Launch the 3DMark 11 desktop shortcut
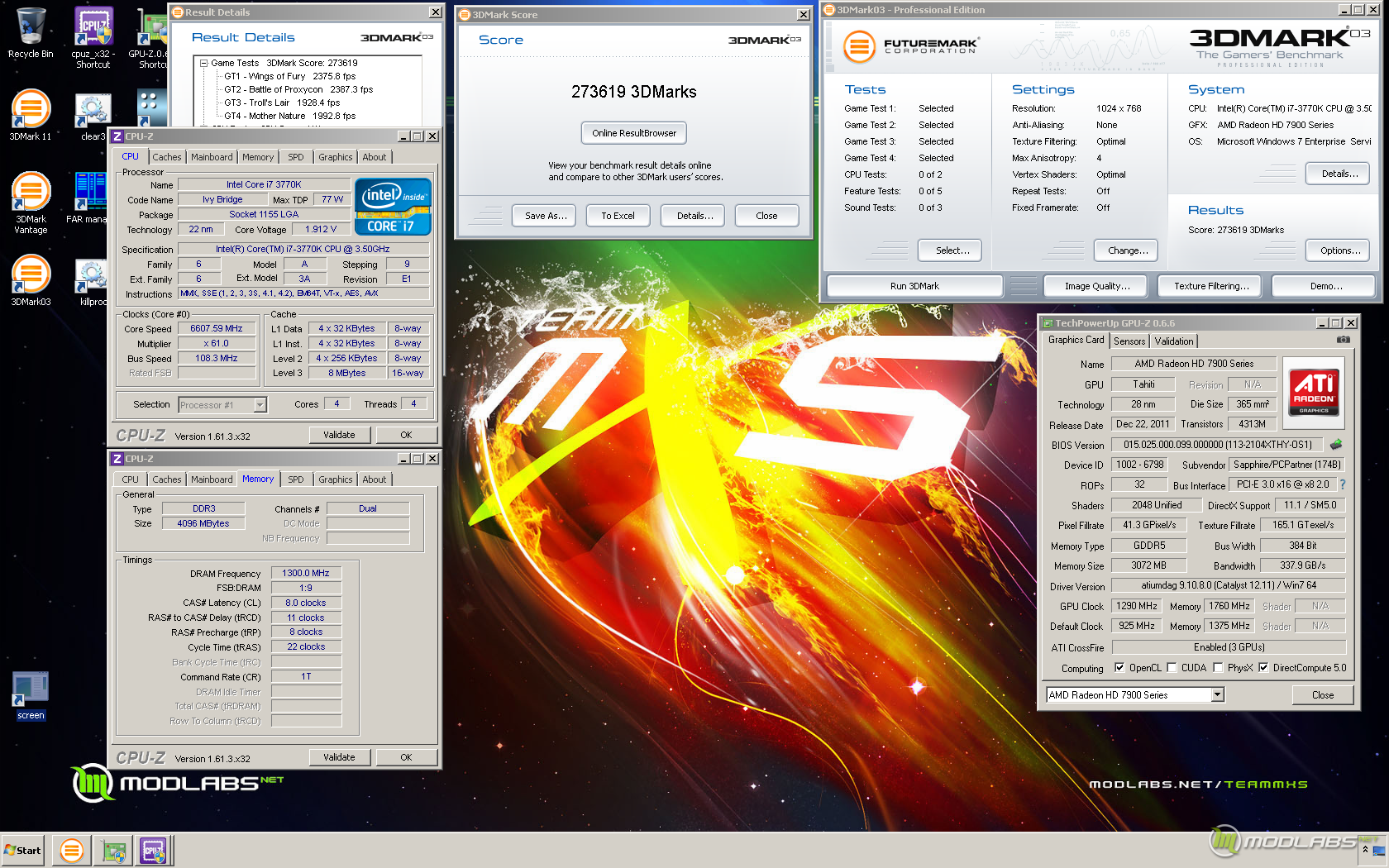 point(31,116)
